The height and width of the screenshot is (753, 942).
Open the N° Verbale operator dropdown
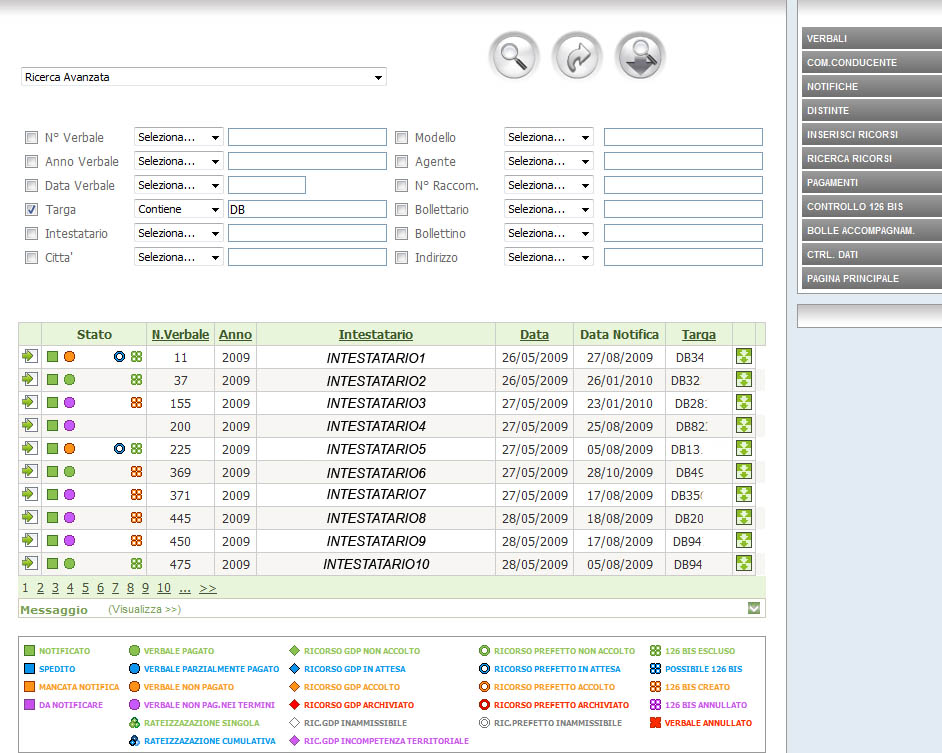coord(178,137)
